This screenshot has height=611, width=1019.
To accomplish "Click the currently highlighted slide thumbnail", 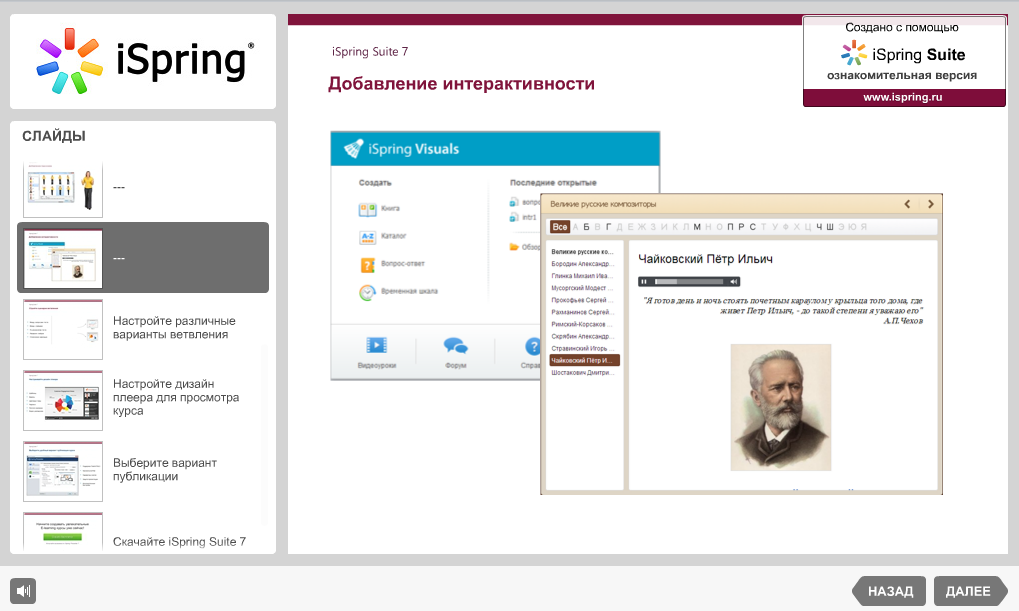I will pyautogui.click(x=63, y=258).
